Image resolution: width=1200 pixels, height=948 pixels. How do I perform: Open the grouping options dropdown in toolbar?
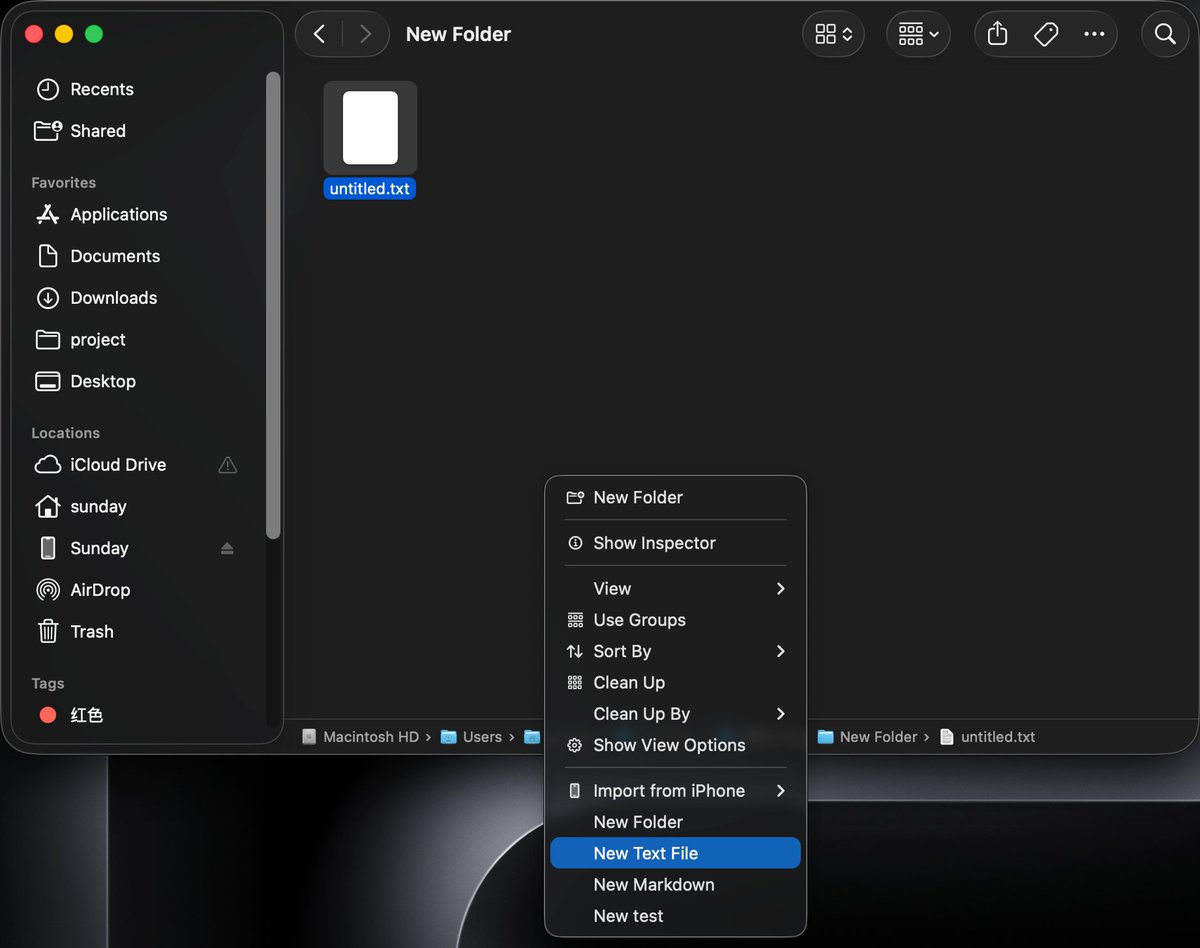(918, 34)
